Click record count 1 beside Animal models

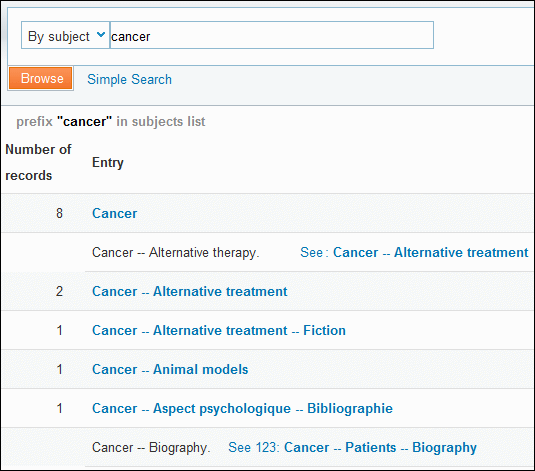pos(59,369)
